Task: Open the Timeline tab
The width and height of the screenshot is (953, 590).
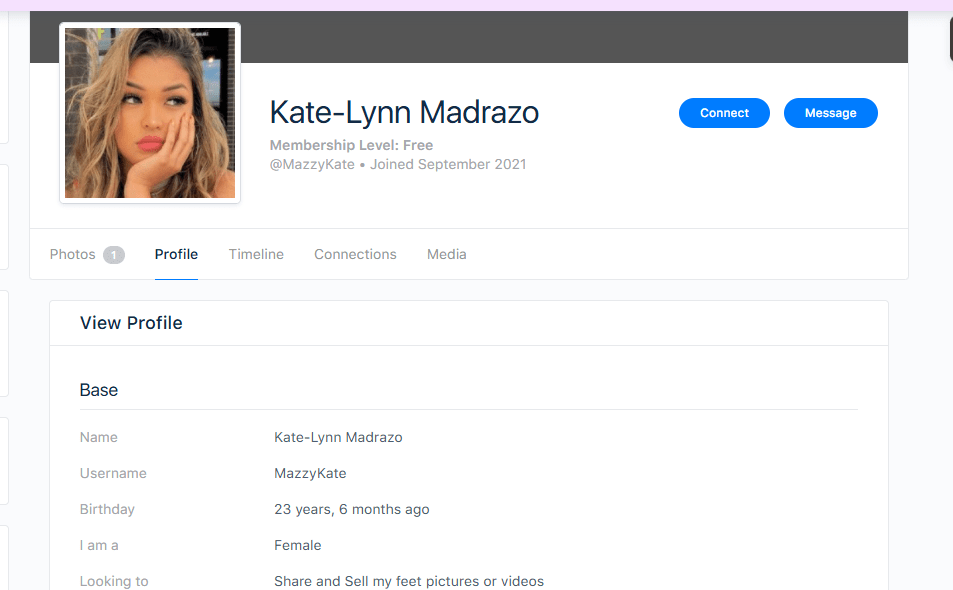Action: pos(255,254)
